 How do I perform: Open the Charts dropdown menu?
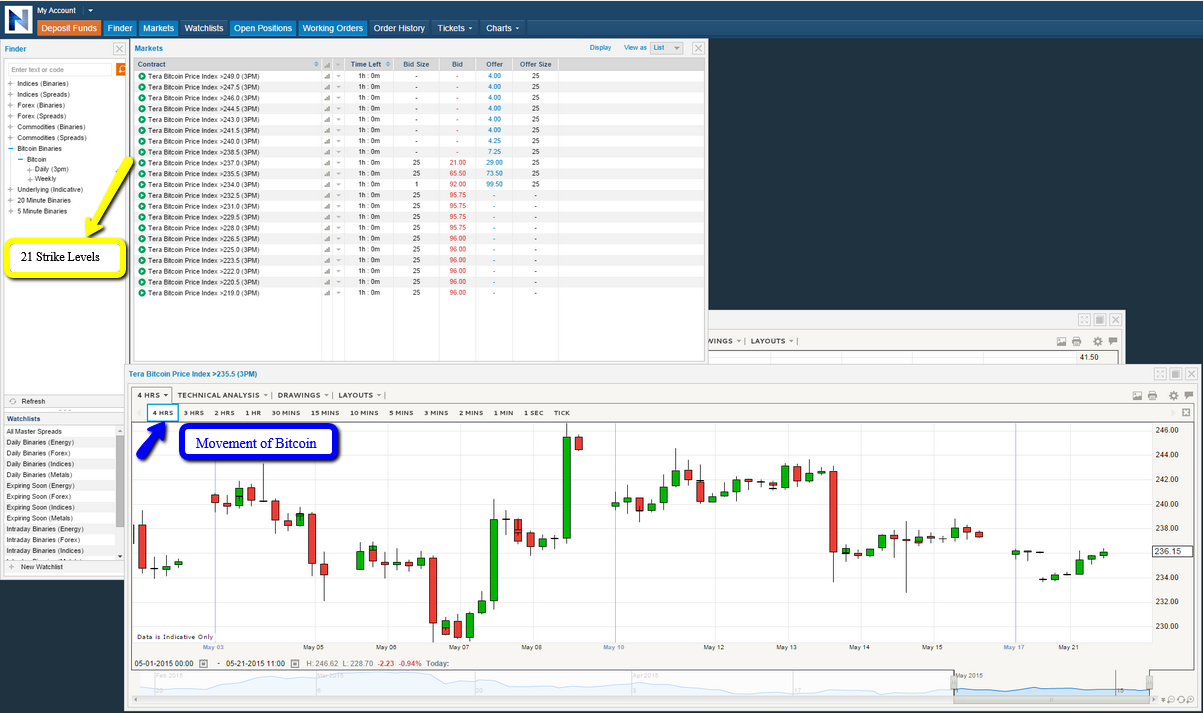click(x=501, y=28)
